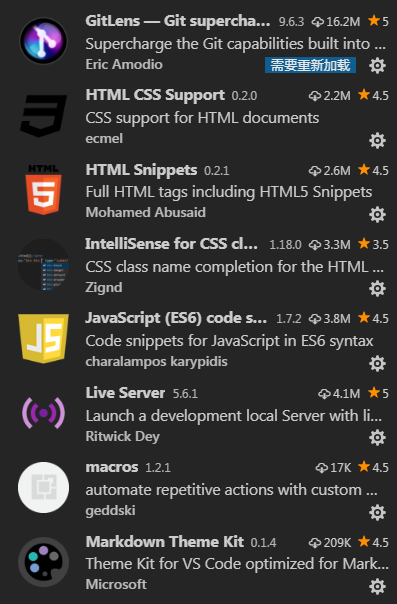Click macros download cloud icon
Viewport: 397px width, 604px height.
point(322,468)
